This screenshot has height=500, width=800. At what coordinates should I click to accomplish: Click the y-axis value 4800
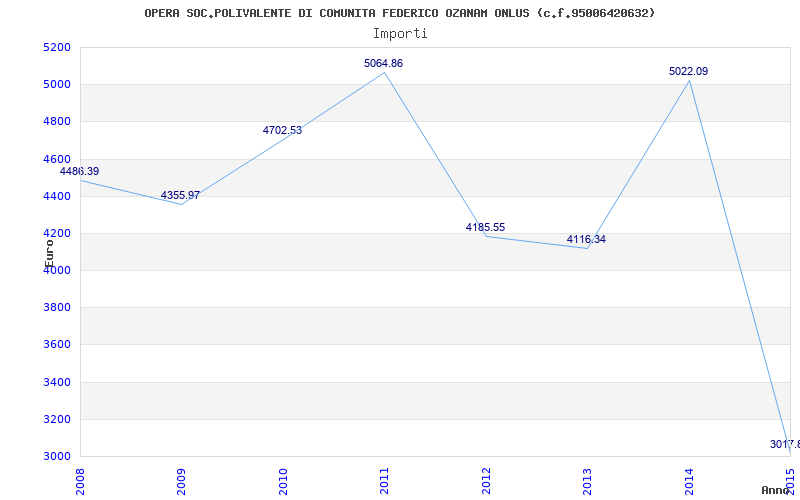(56, 122)
